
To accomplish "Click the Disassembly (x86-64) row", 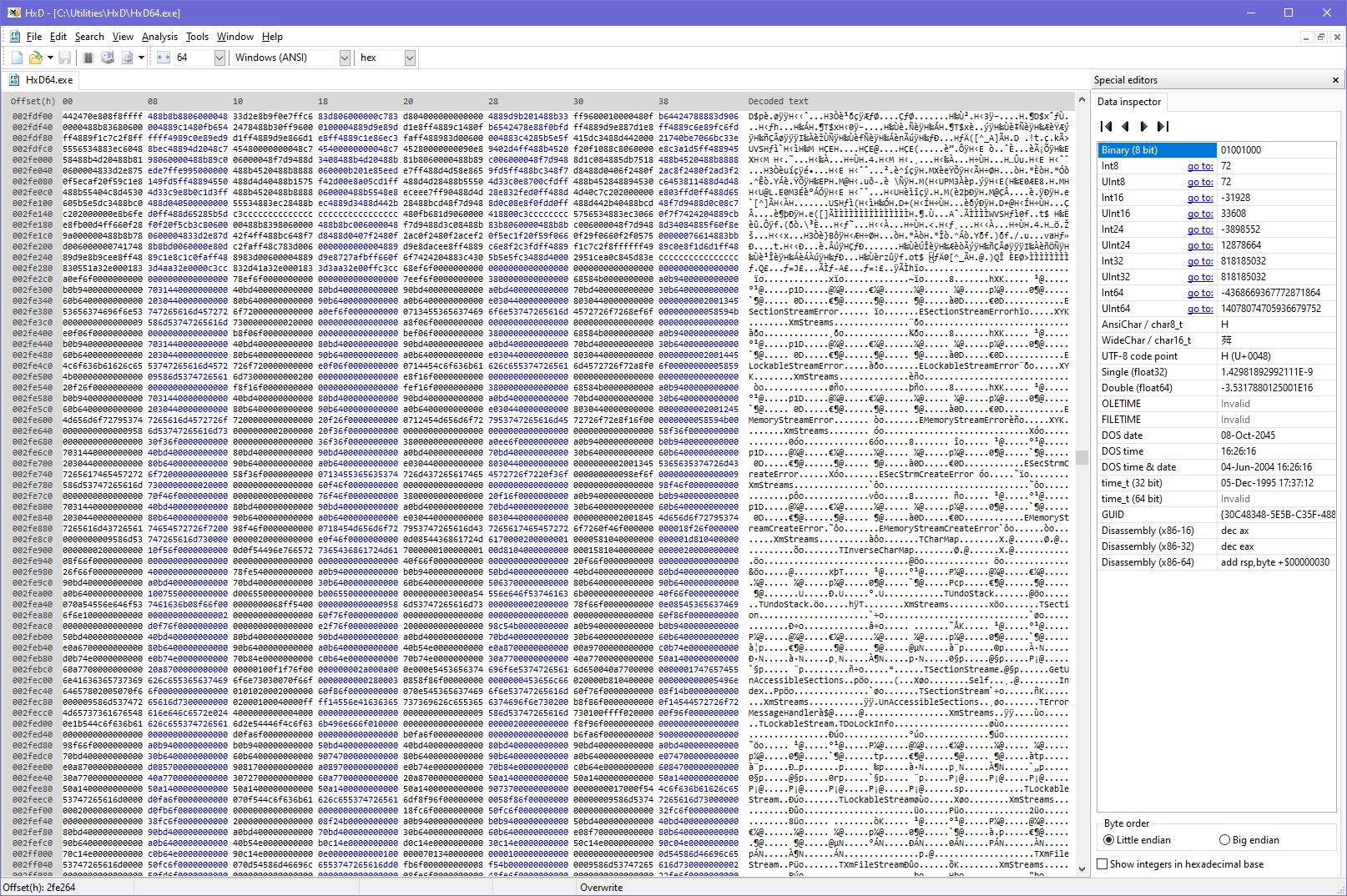I will [1218, 562].
